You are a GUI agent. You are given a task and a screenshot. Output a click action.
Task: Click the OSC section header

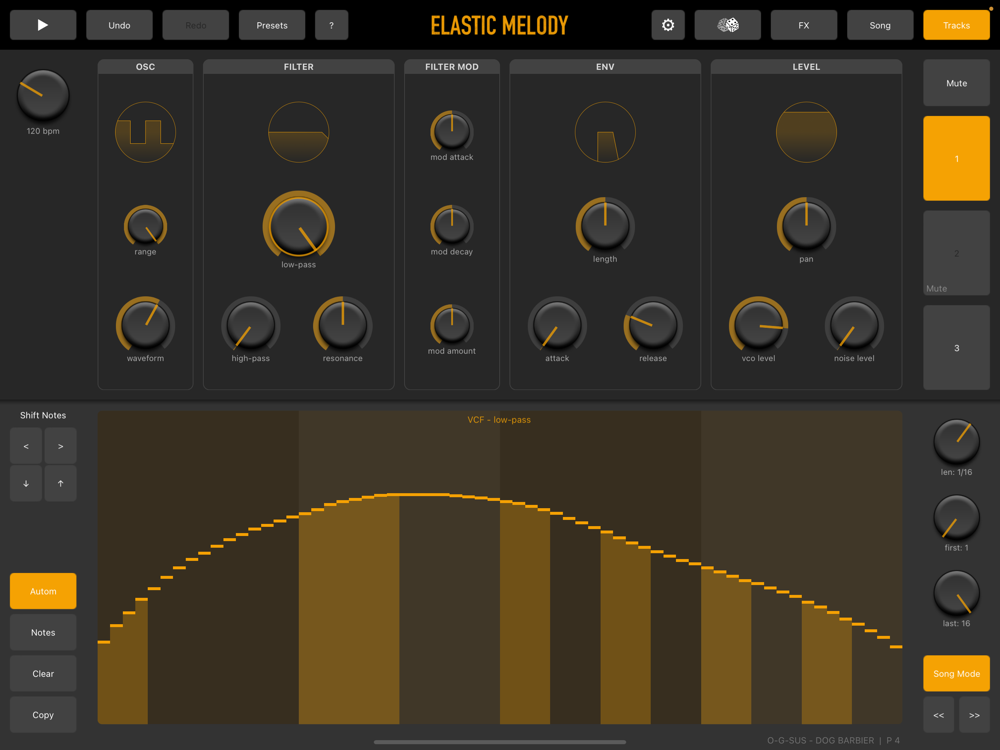(145, 66)
